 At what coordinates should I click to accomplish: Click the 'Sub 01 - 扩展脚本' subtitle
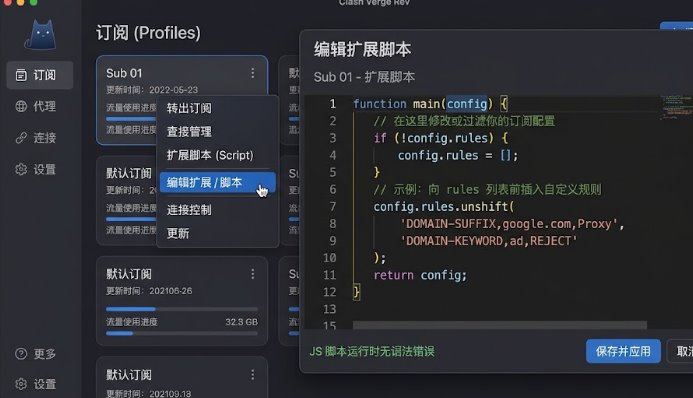[x=364, y=77]
